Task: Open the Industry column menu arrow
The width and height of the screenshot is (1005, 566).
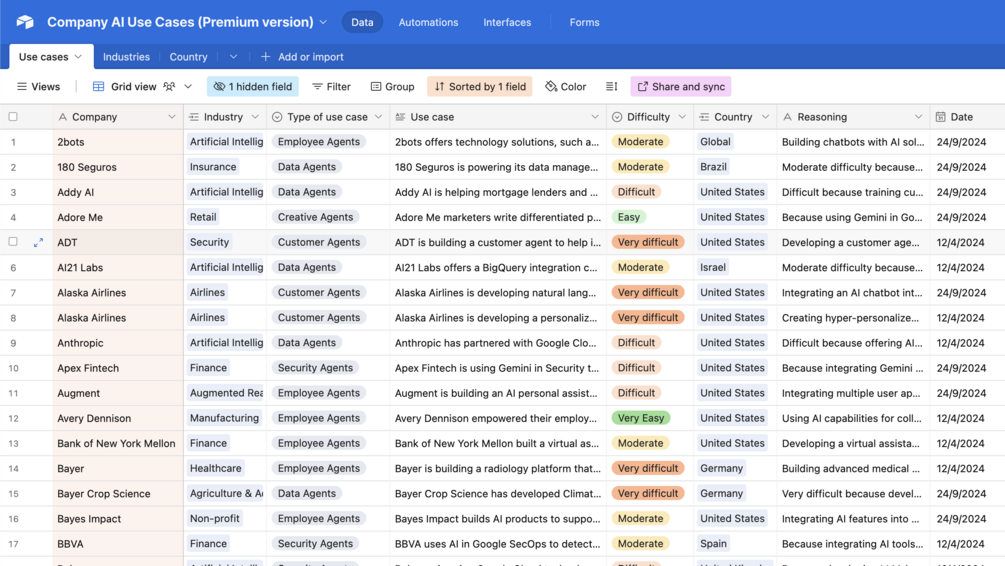Action: pyautogui.click(x=255, y=117)
